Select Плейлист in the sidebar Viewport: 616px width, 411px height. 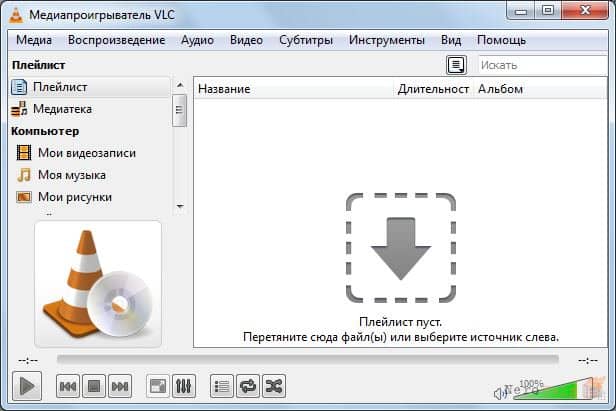[x=90, y=87]
